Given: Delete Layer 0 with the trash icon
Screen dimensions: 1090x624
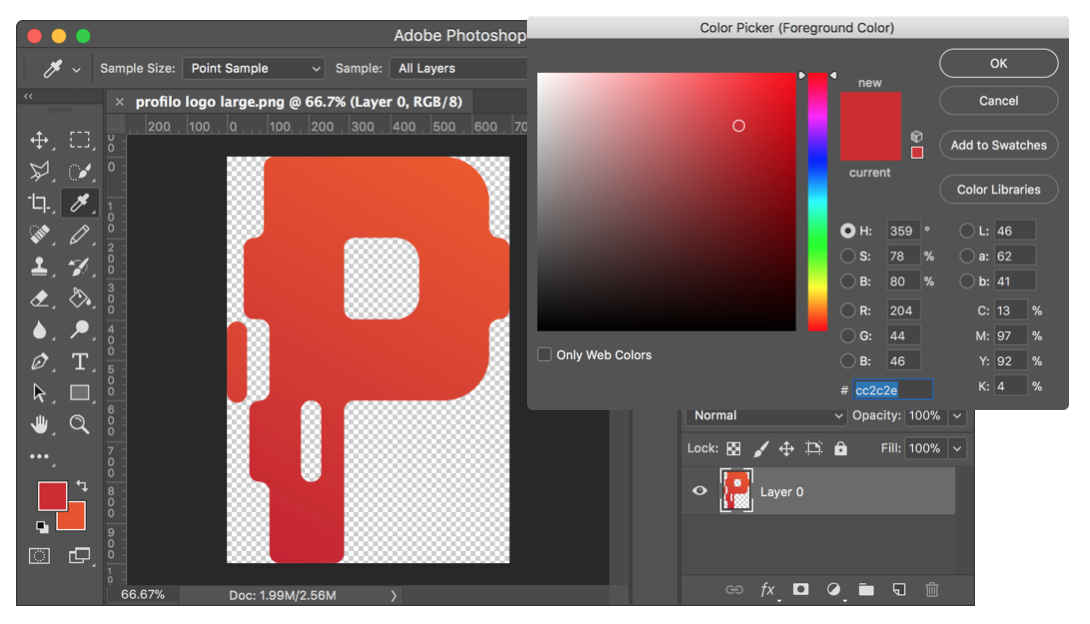Looking at the screenshot, I should tap(932, 590).
